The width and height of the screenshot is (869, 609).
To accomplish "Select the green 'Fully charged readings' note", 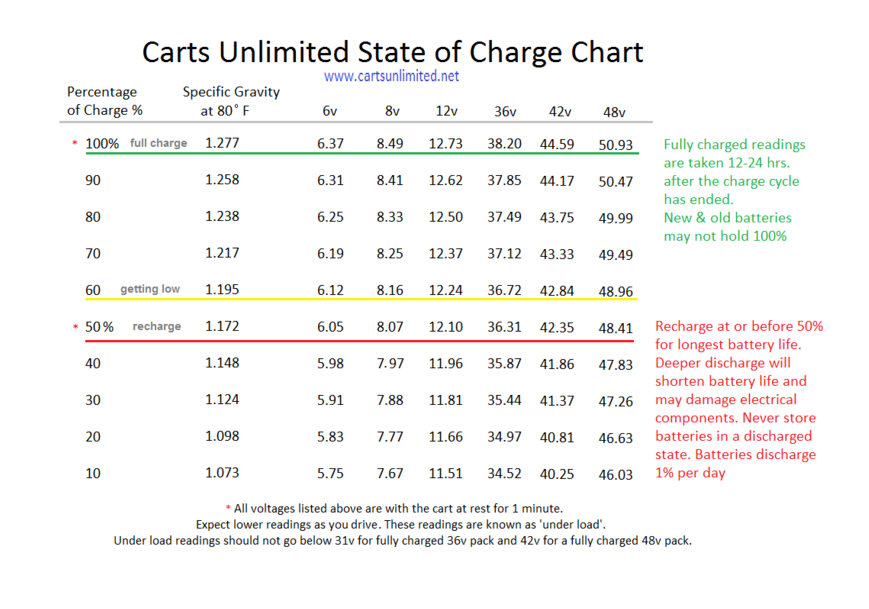I will 733,190.
